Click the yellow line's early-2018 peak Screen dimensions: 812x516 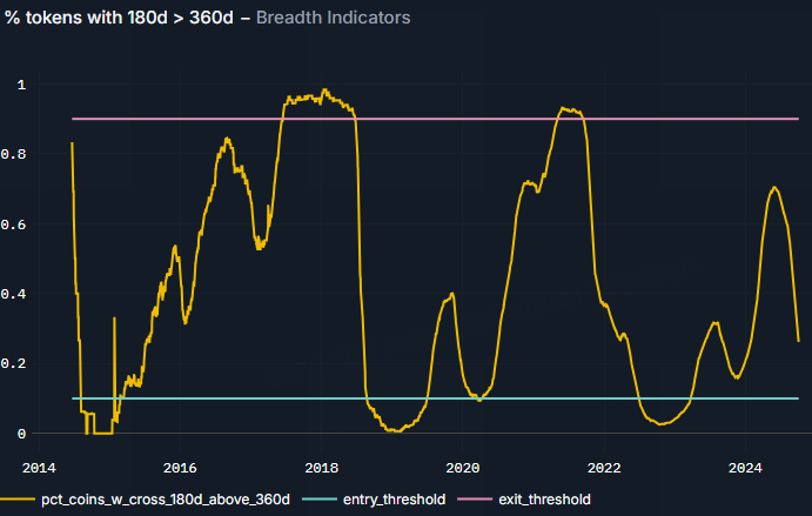point(325,90)
